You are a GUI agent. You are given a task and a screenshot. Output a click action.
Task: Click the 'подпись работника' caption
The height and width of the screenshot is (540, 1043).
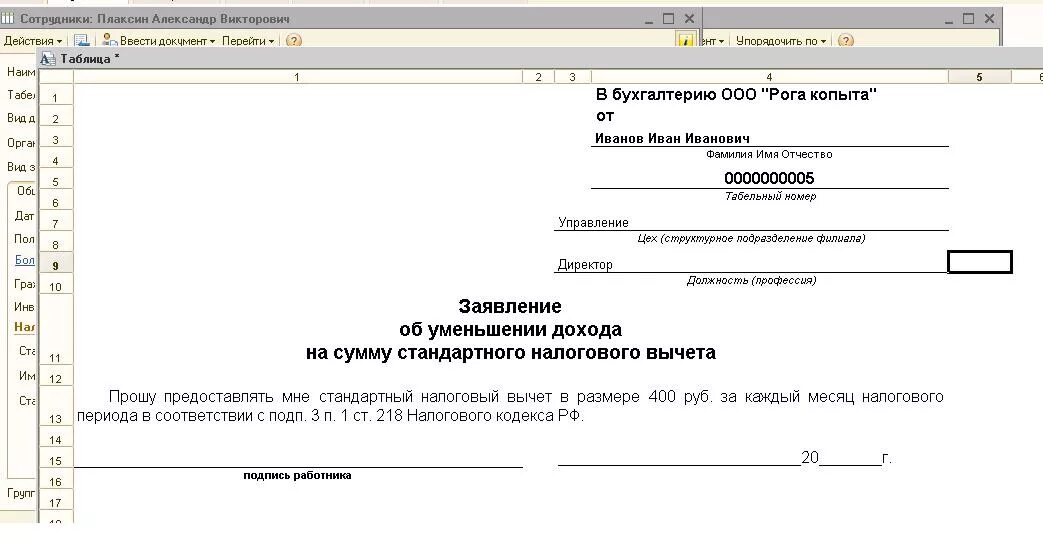point(297,475)
